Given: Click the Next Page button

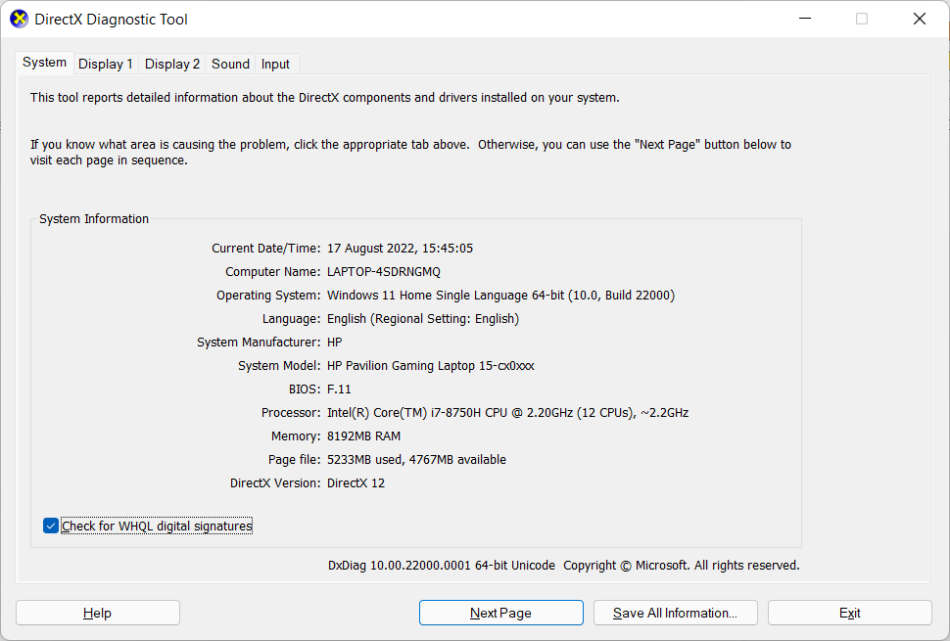Looking at the screenshot, I should (500, 613).
